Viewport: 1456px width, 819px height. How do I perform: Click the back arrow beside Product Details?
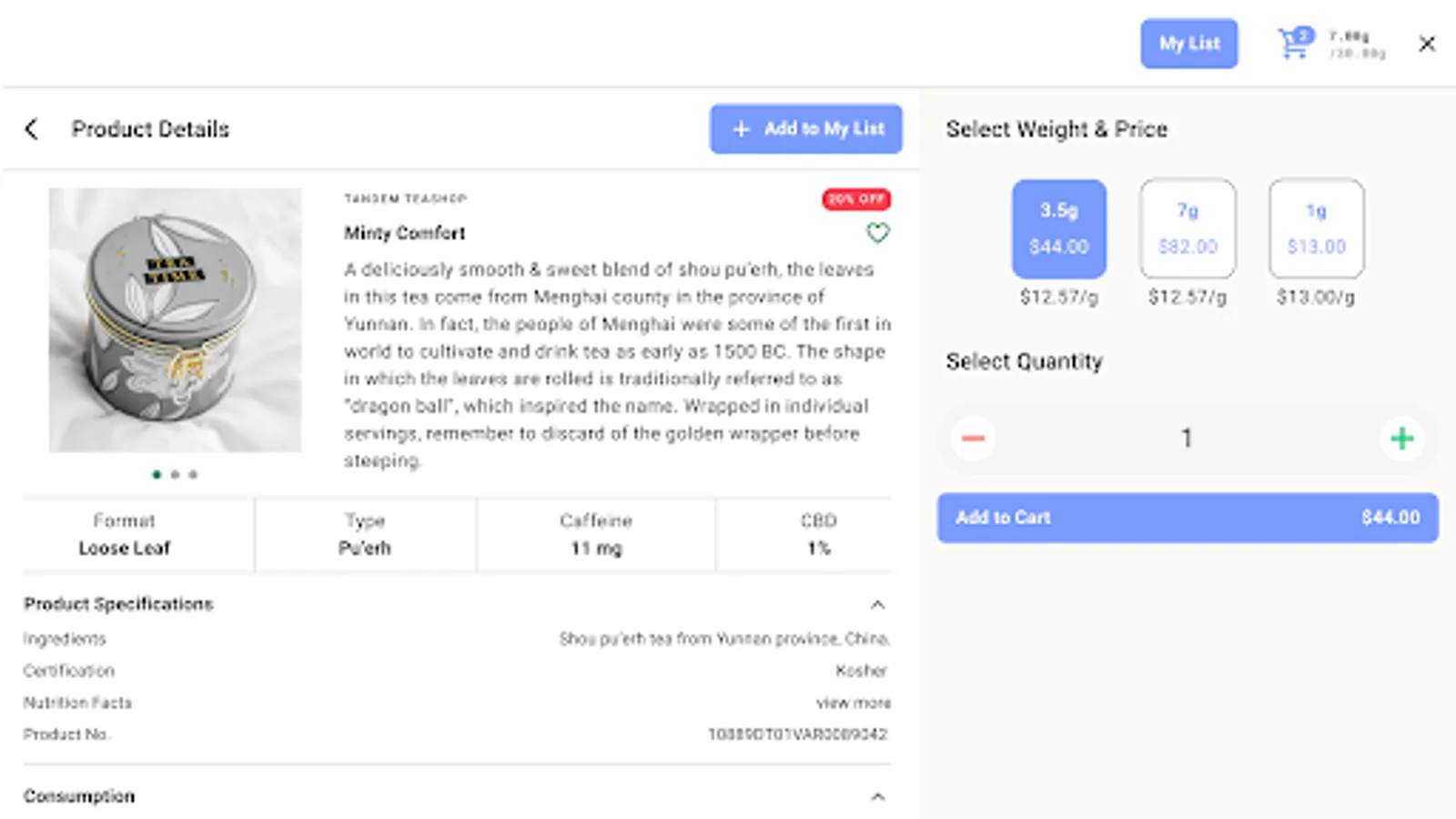32,129
